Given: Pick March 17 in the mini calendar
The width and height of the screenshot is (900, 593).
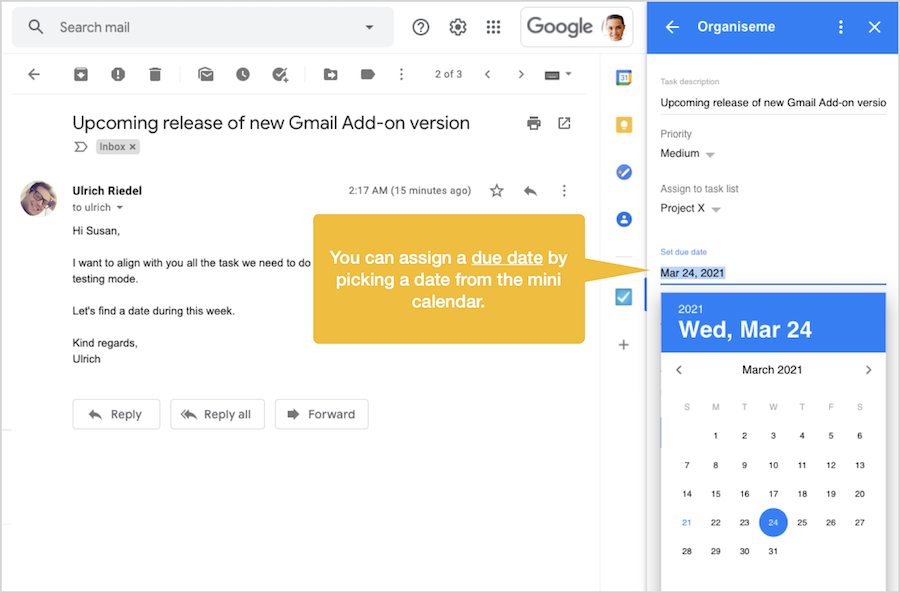Looking at the screenshot, I should [773, 494].
